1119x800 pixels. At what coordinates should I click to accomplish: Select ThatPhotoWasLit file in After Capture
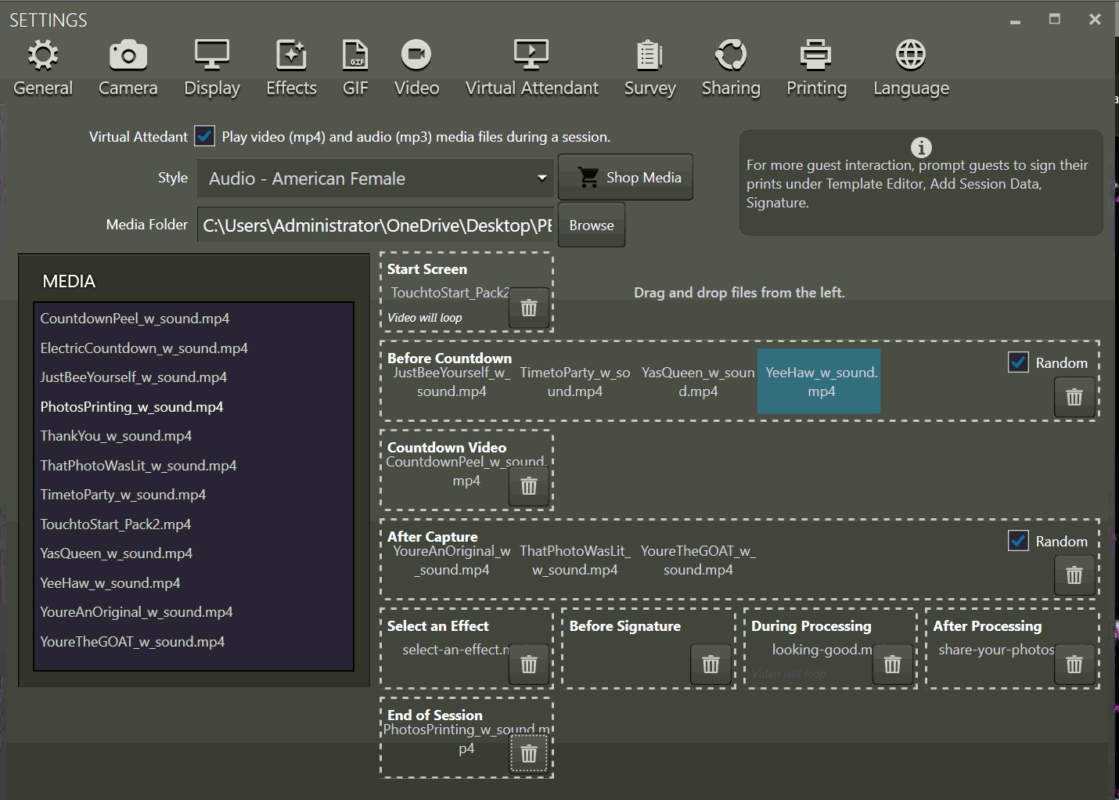coord(574,560)
